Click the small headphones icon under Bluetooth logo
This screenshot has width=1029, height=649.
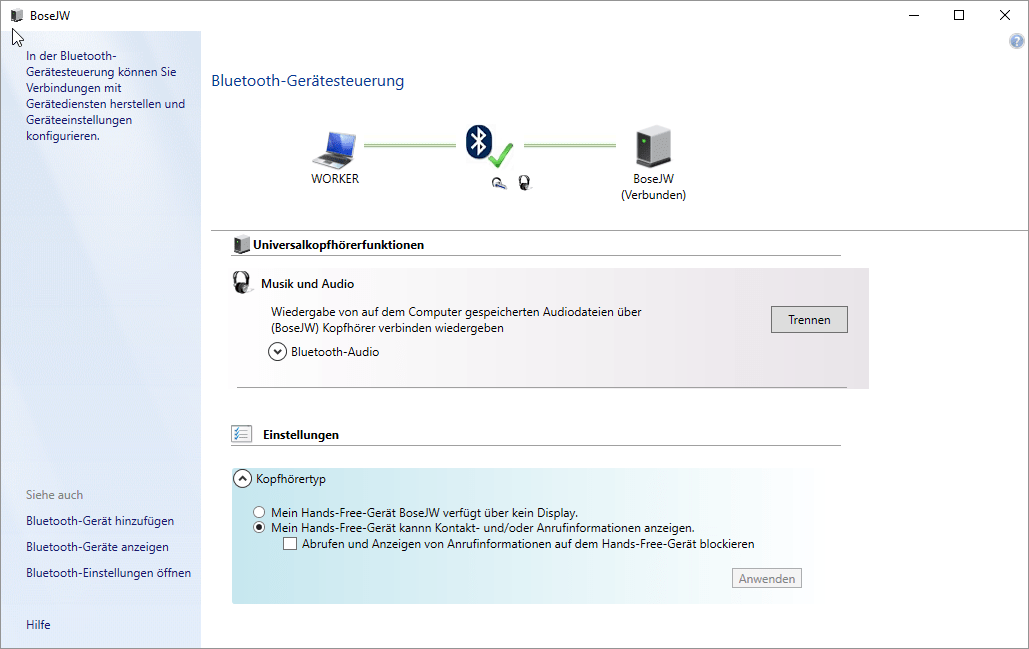tap(523, 183)
